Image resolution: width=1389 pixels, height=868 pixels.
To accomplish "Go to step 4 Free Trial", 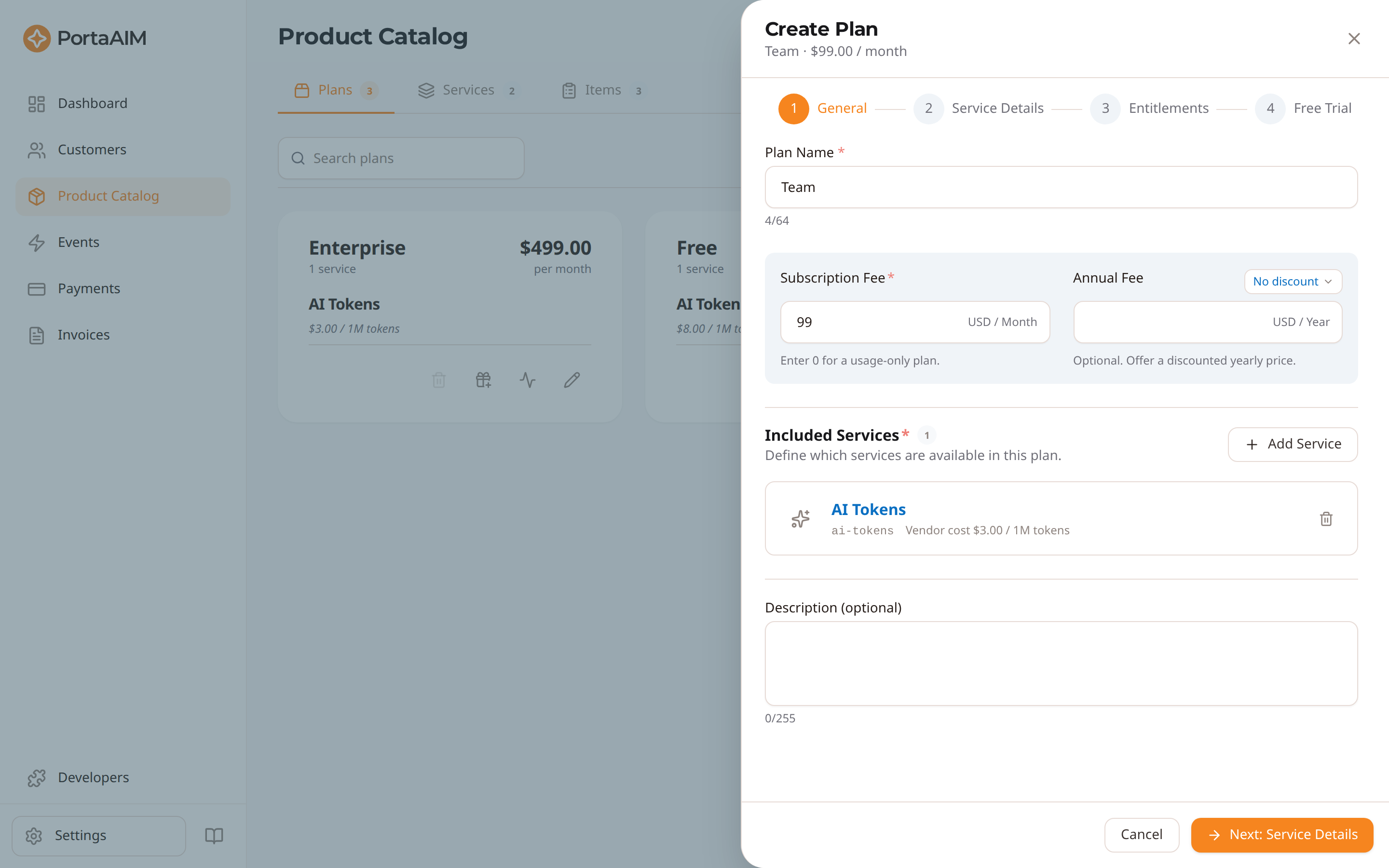I will 1303,108.
